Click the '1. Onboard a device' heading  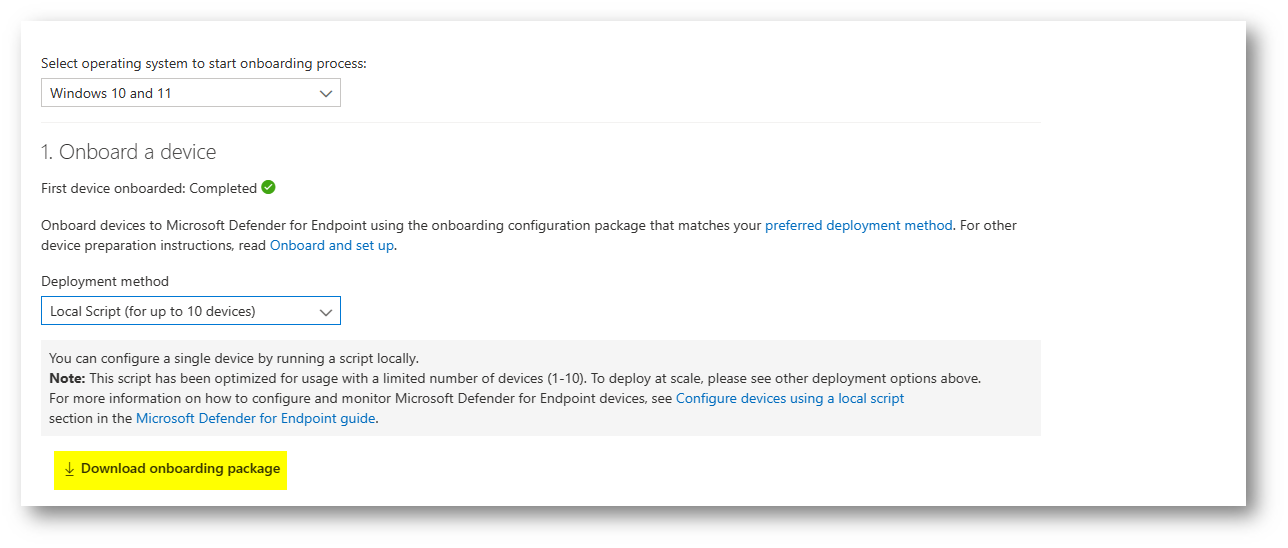point(129,152)
